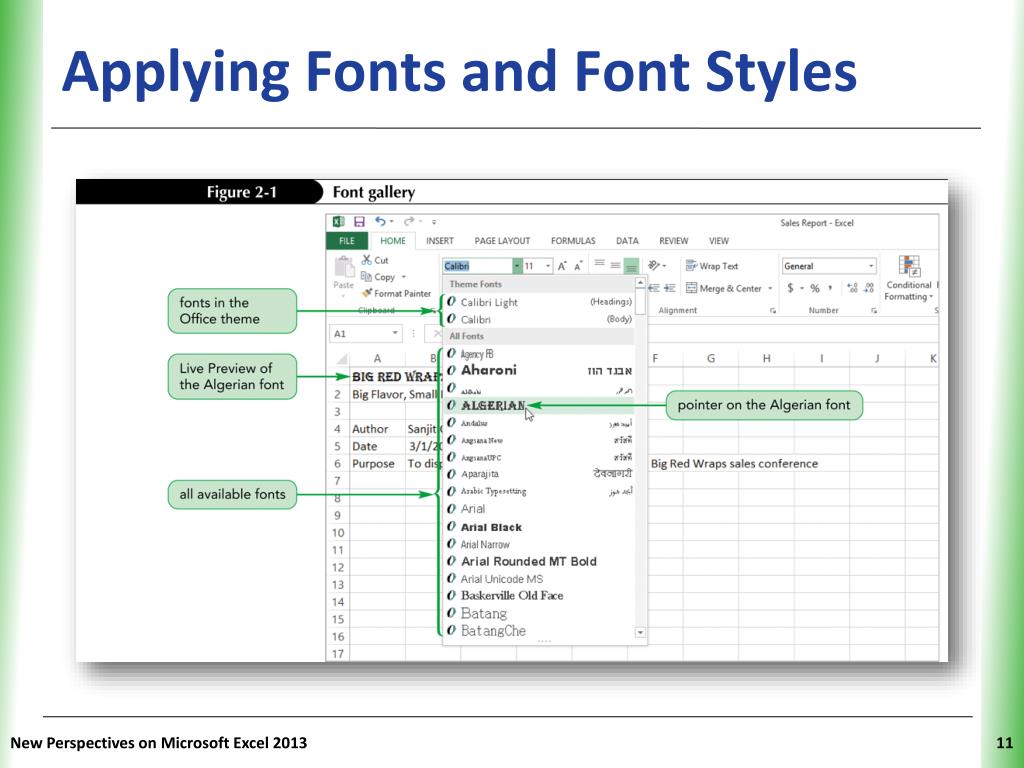1024x768 pixels.
Task: Switch to the DATA tab
Action: click(627, 241)
